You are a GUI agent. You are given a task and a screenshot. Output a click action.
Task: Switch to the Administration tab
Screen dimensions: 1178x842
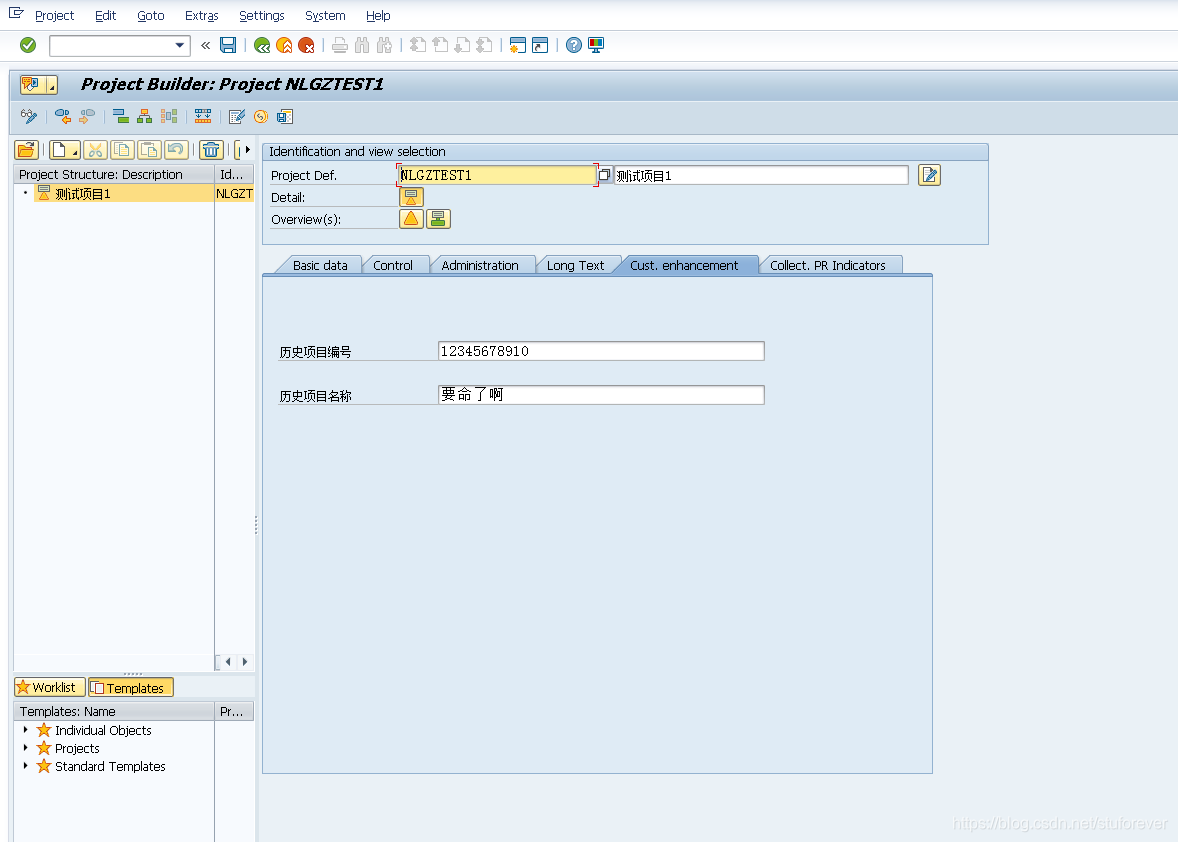[x=480, y=265]
